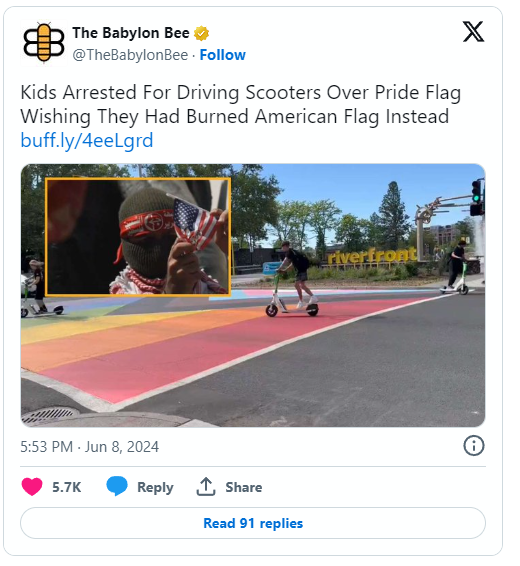Open the tweet info circle icon

tap(473, 446)
